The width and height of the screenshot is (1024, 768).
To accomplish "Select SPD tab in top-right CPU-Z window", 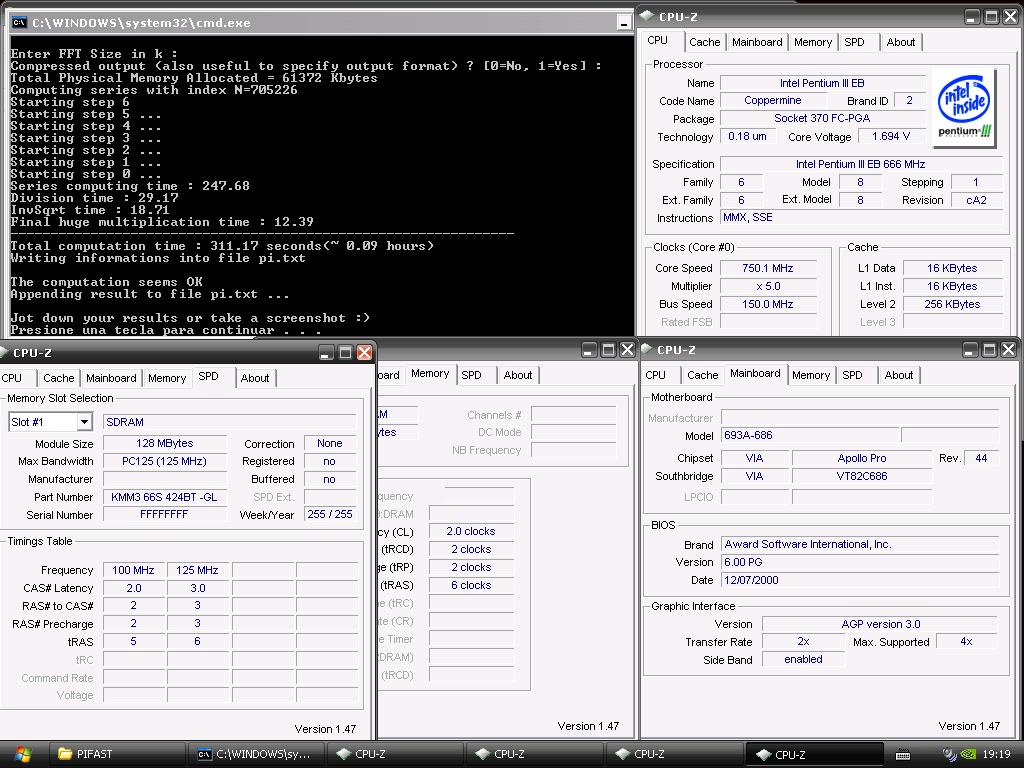I will 854,42.
